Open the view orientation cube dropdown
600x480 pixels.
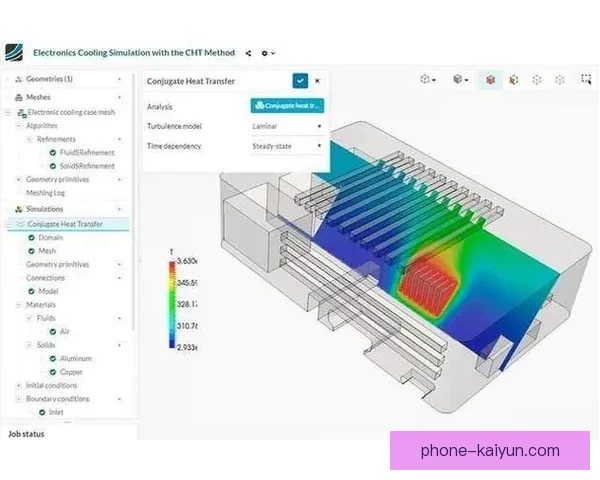(428, 79)
